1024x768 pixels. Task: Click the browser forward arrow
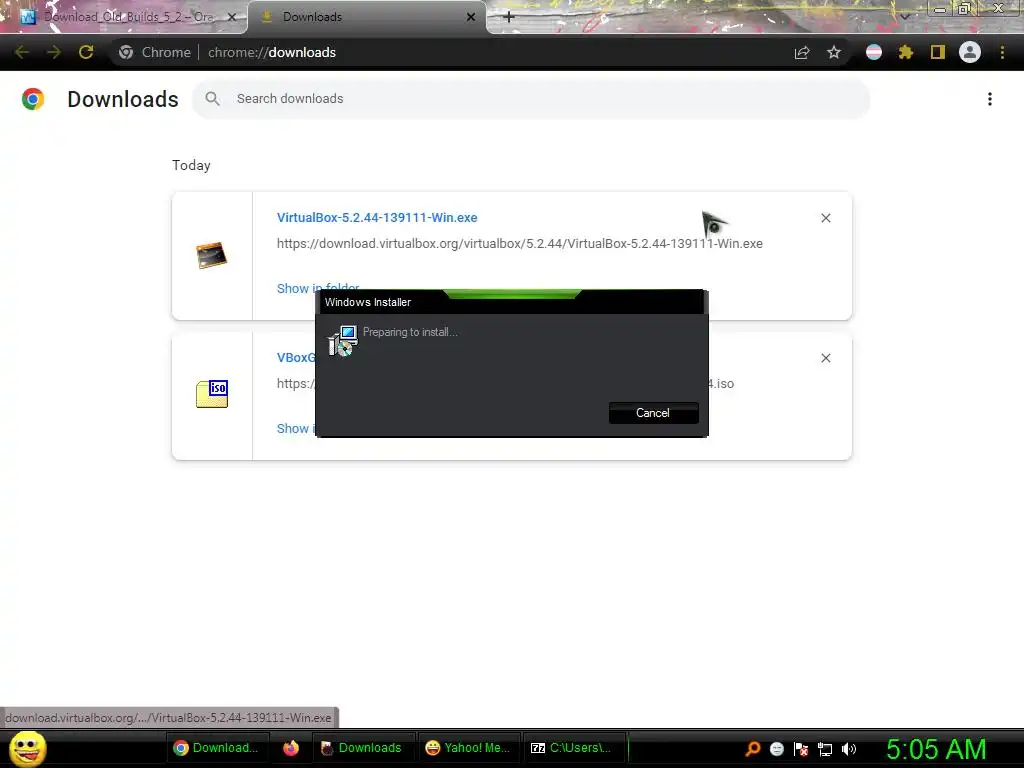[54, 52]
